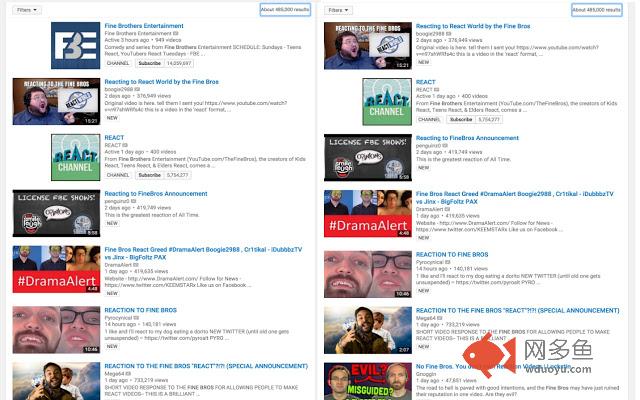Click the 14,059,697 subscriber count
The width and height of the screenshot is (640, 400).
pos(179,63)
